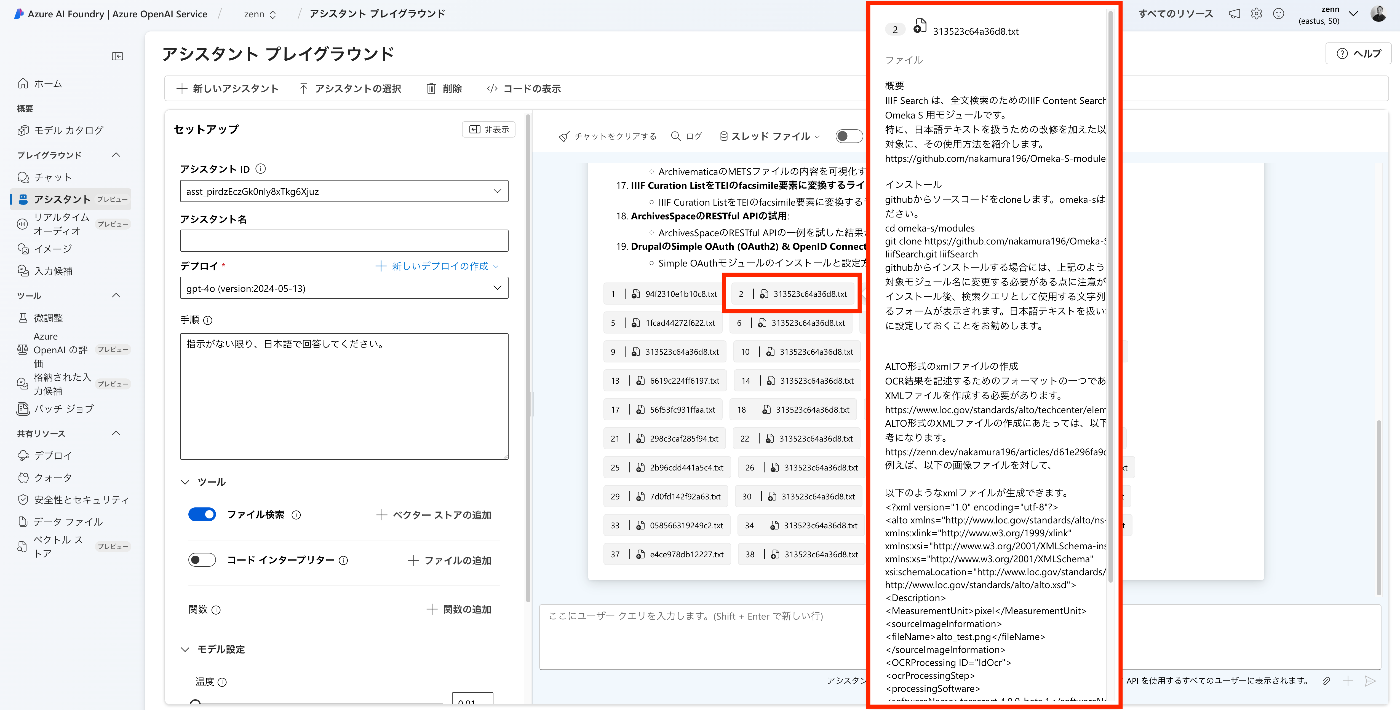
Task: Open クォータ in the sidebar
Action: 46,477
